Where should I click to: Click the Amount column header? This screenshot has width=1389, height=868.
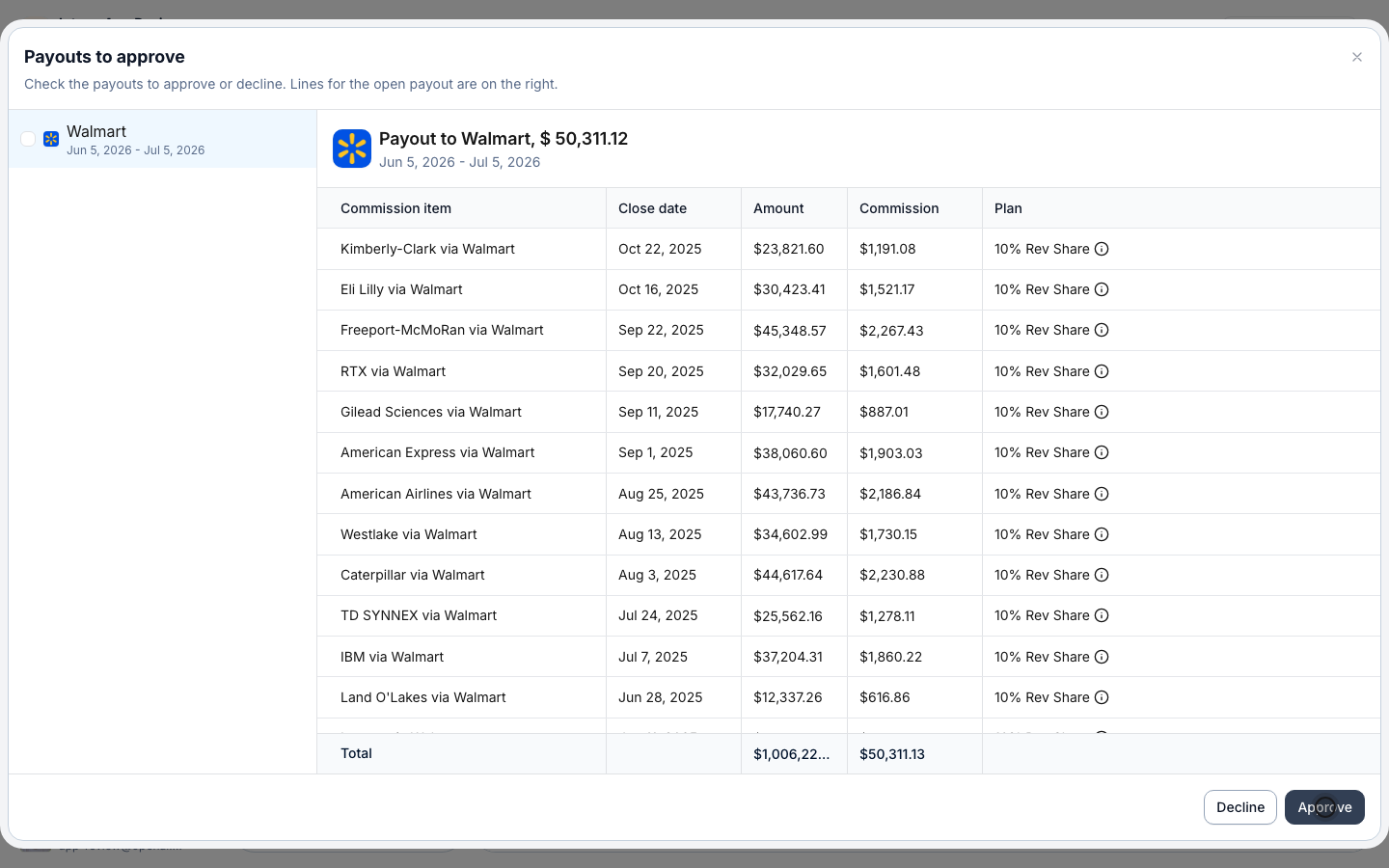coord(778,208)
